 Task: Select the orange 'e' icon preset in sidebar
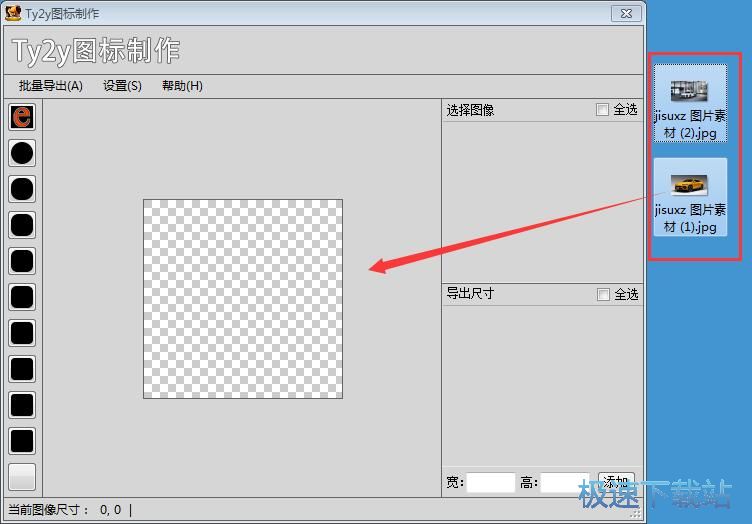click(22, 117)
